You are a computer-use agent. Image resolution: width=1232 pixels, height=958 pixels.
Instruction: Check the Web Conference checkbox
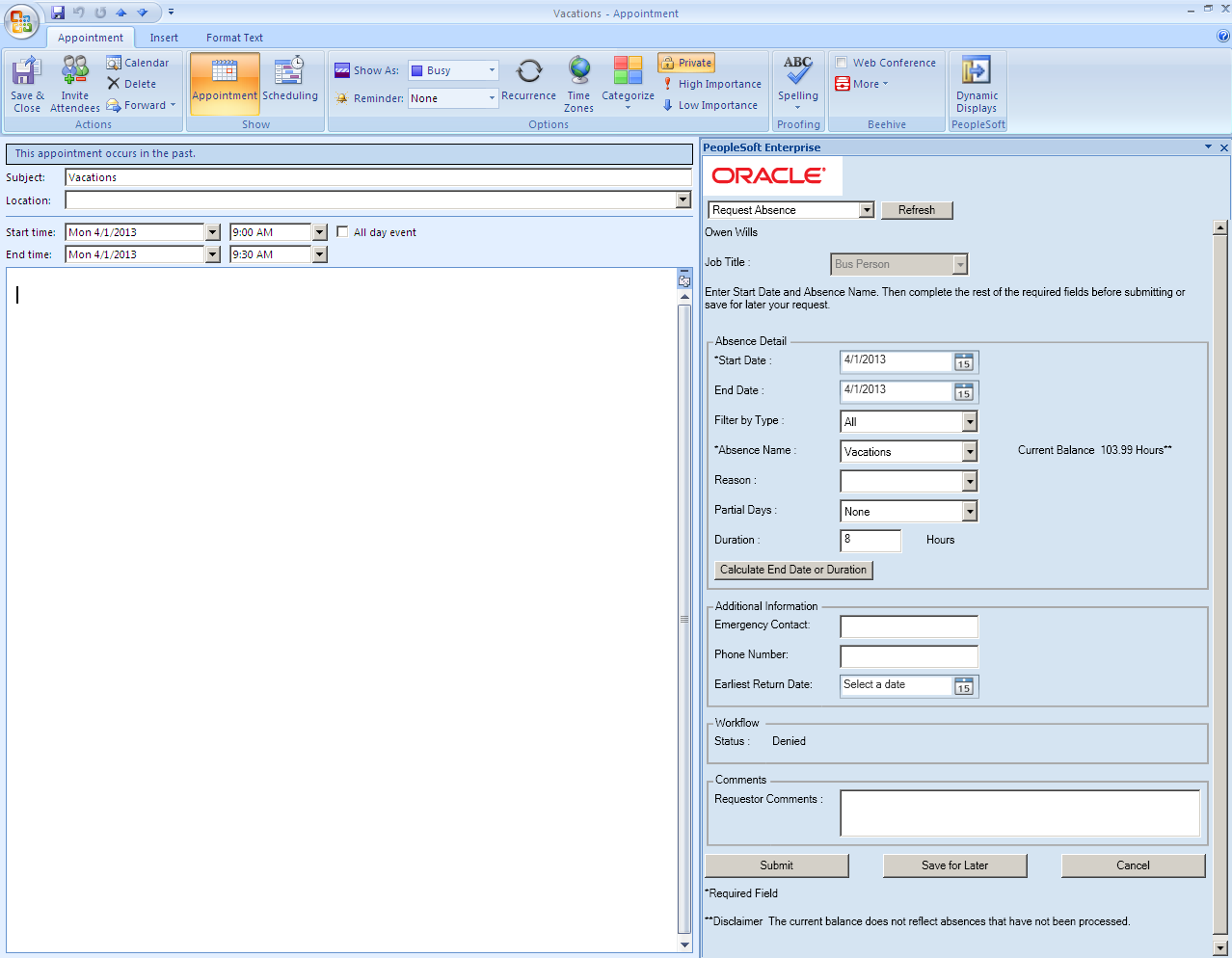842,63
